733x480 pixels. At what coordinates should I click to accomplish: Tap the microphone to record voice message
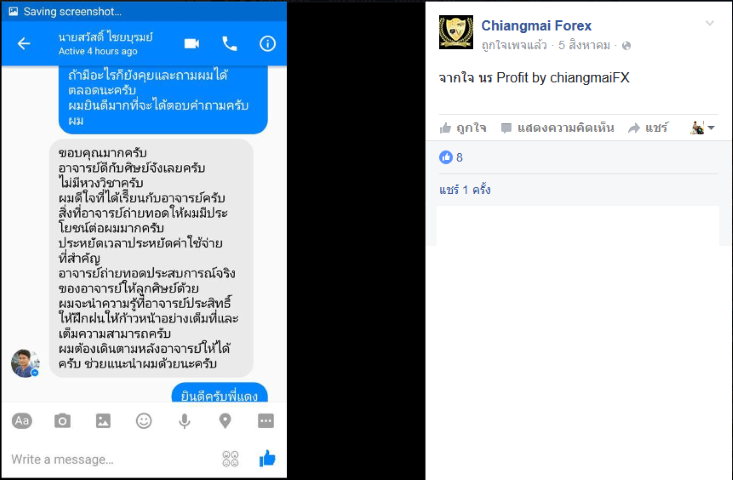click(185, 421)
